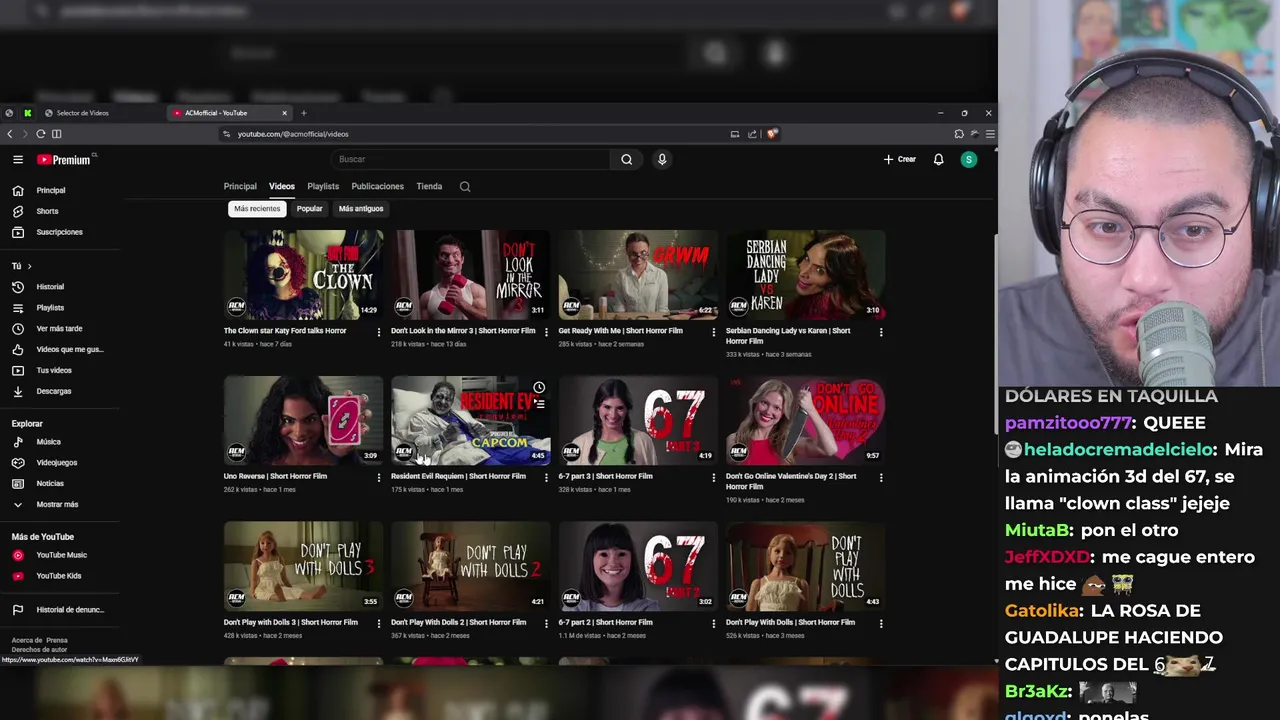1280x720 pixels.
Task: Open YouTube Music link in sidebar
Action: pos(61,555)
